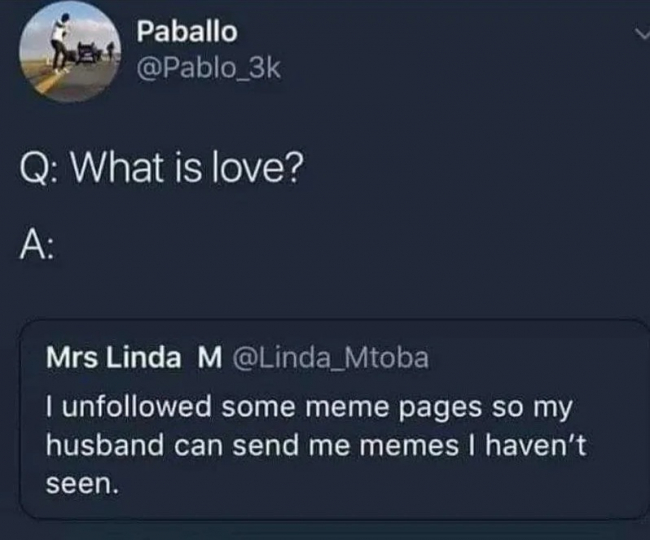Click the 'Q:' prefix of the tweet
Viewport: 650px width, 540px height.
click(x=39, y=168)
